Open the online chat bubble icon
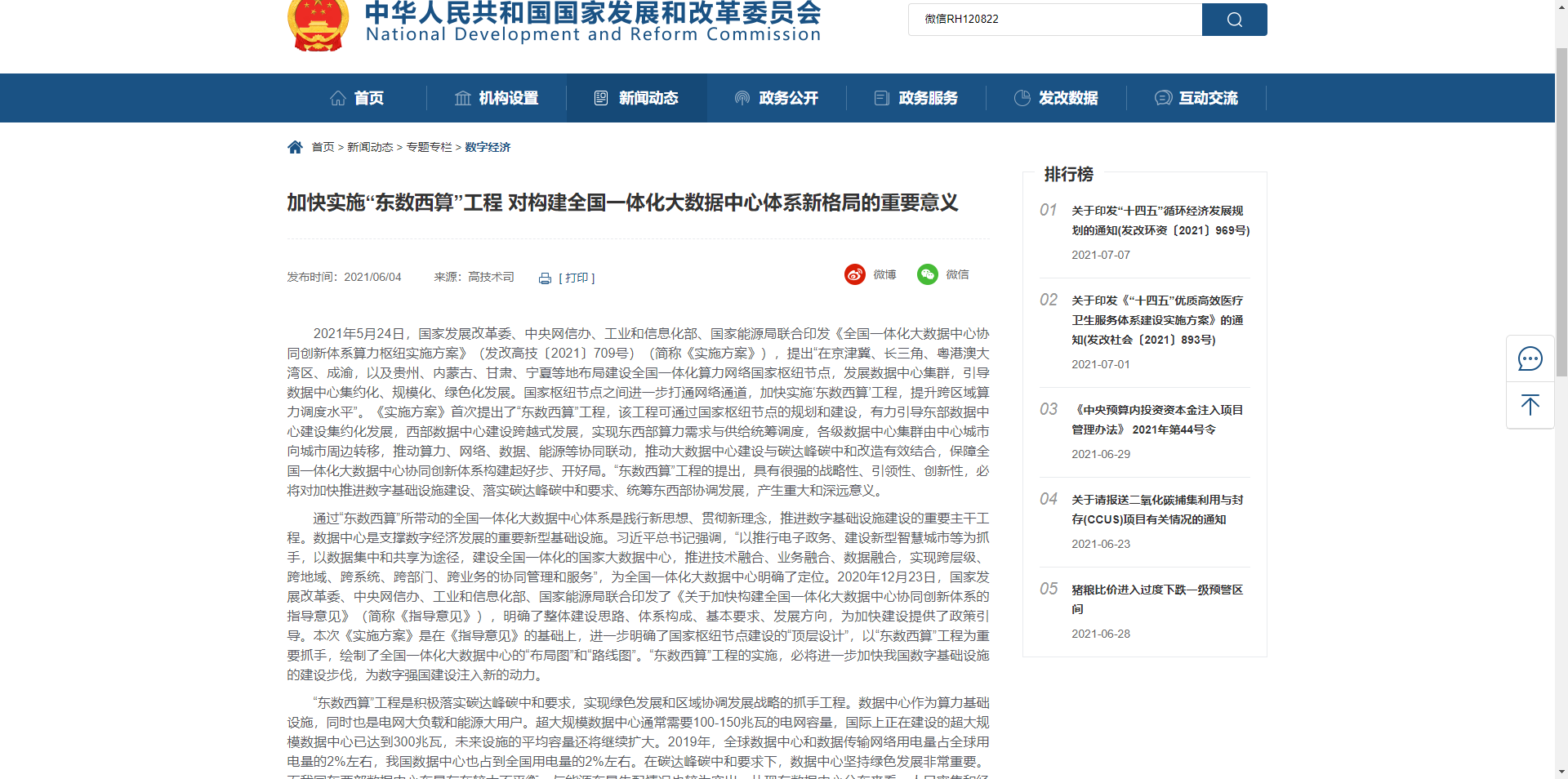The height and width of the screenshot is (779, 1568). pos(1530,358)
